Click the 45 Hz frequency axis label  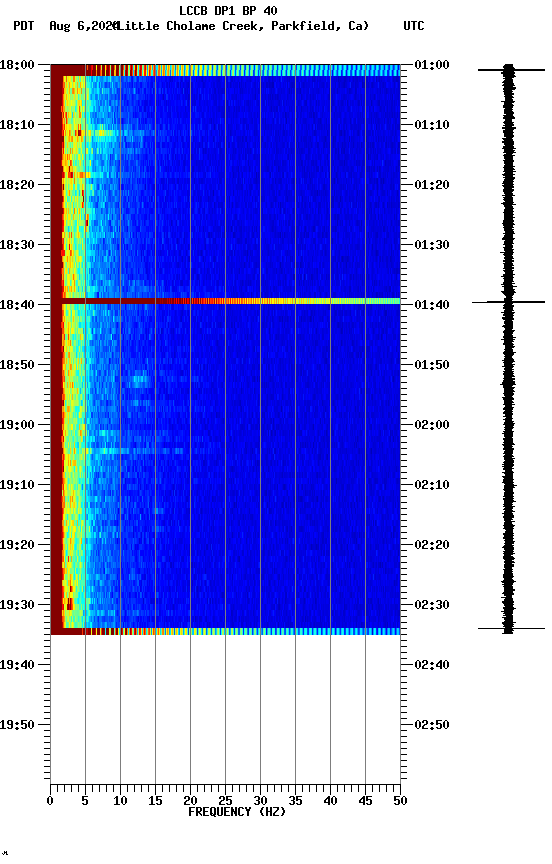point(365,801)
